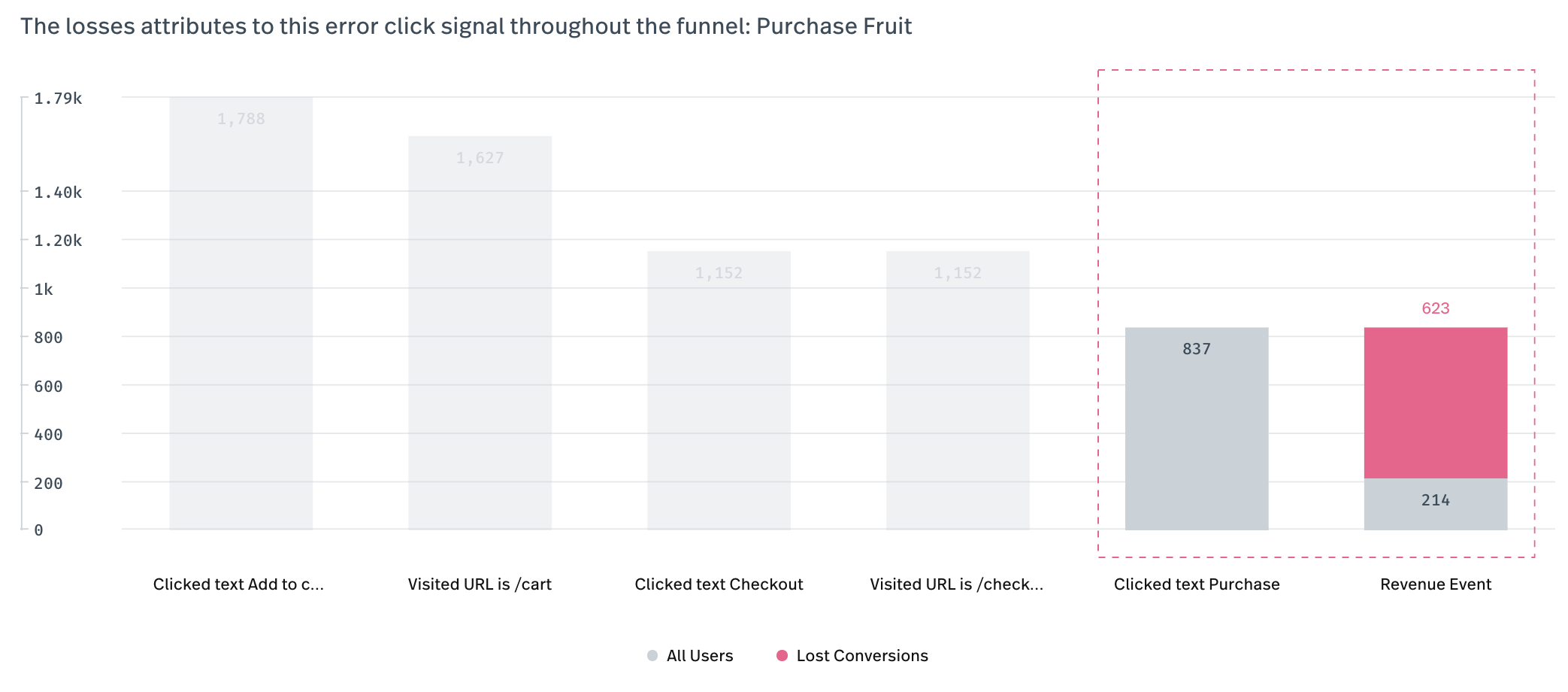Image resolution: width=1568 pixels, height=692 pixels.
Task: Click the Lost Conversions legend dot
Action: [x=782, y=656]
